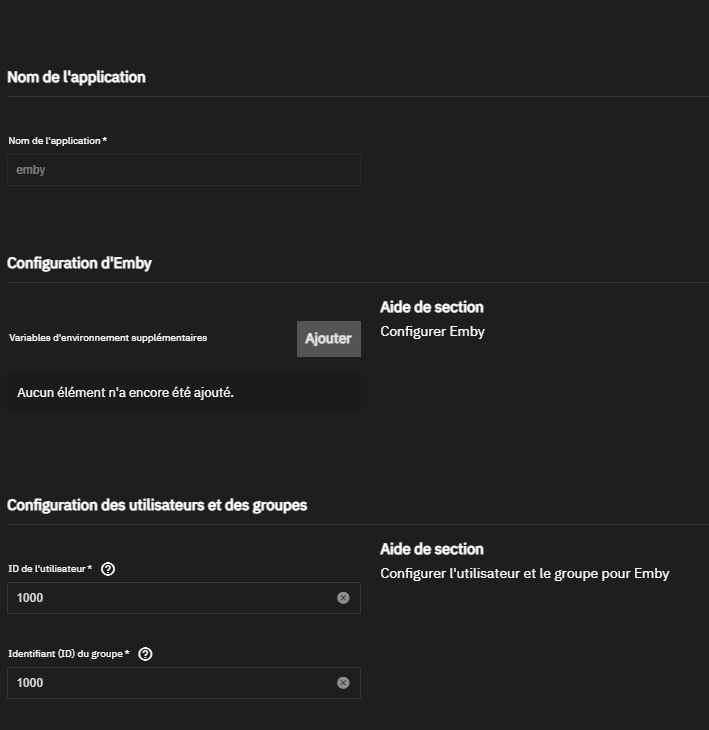Clear the ID de l'utilisateur field value
Screen dimensions: 709x730
343,598
